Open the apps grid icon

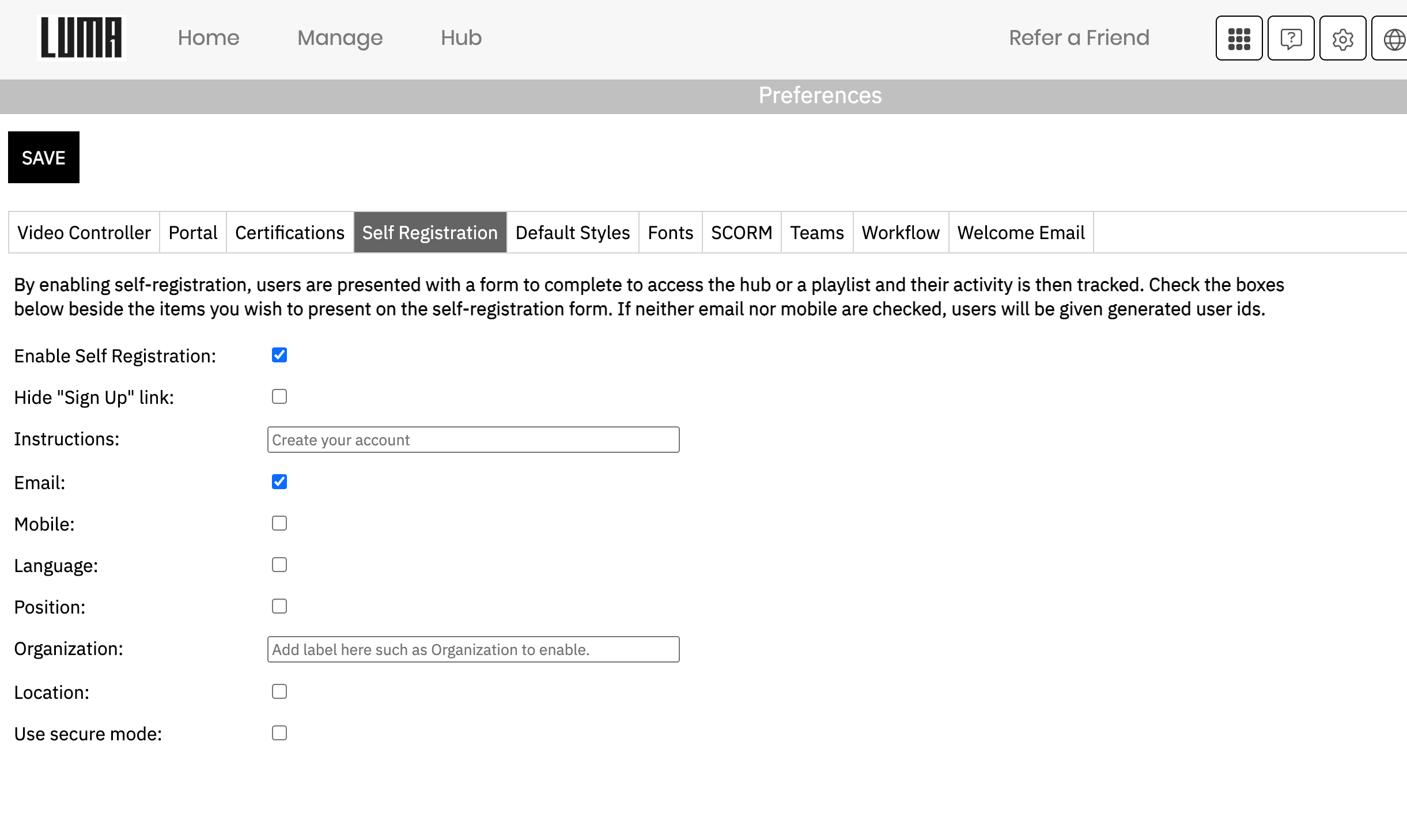tap(1239, 39)
